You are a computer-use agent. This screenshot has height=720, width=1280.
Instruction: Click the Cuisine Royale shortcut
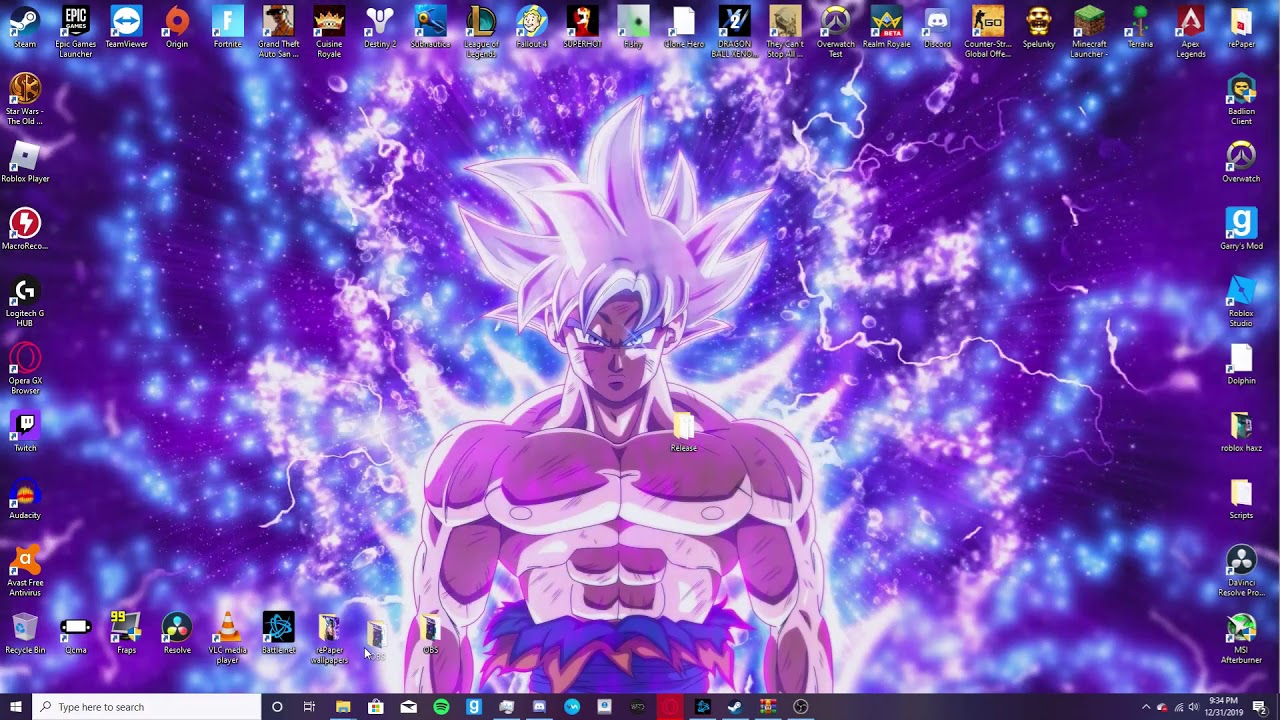329,31
